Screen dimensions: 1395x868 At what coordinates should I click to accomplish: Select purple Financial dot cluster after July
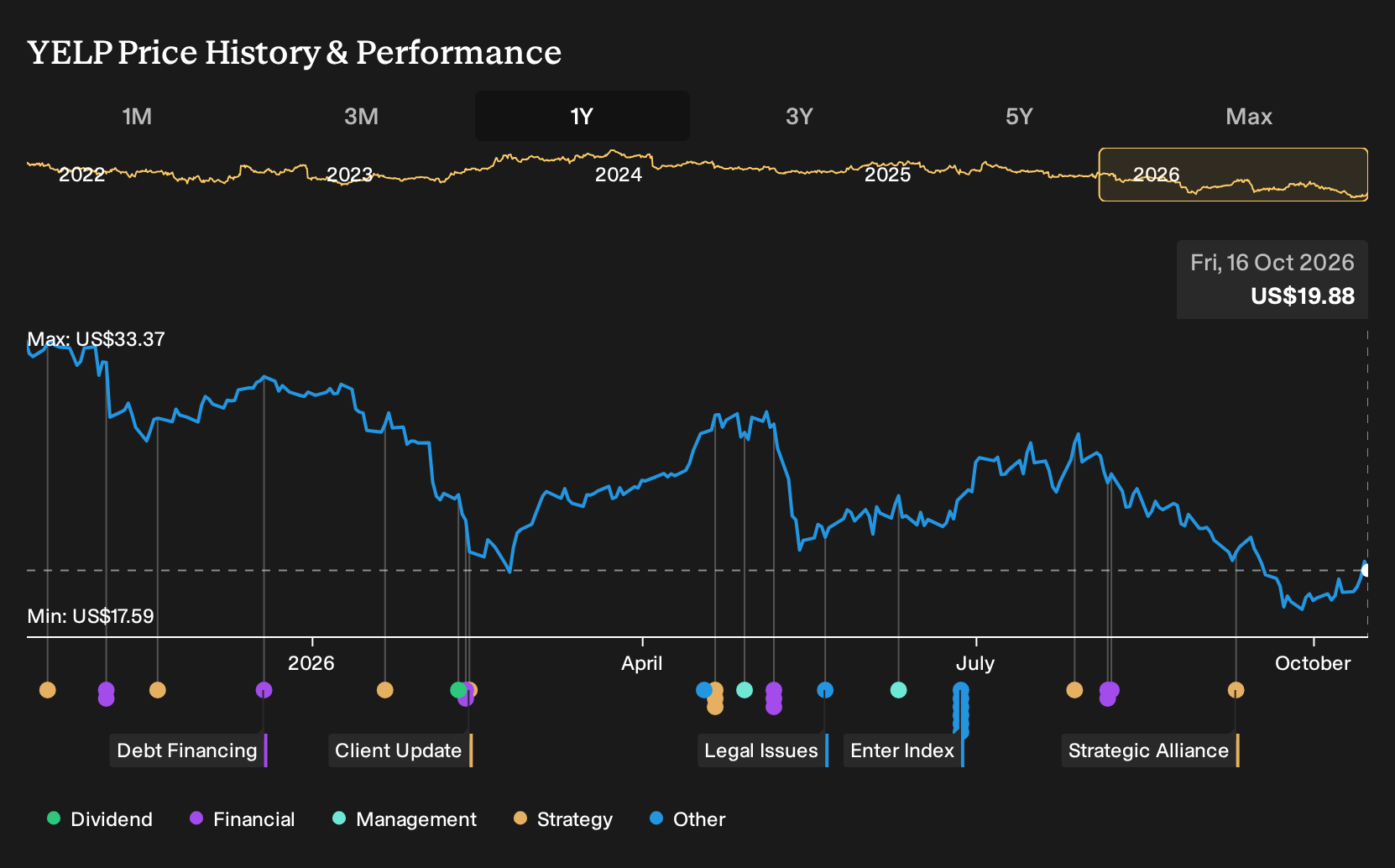pyautogui.click(x=1109, y=693)
